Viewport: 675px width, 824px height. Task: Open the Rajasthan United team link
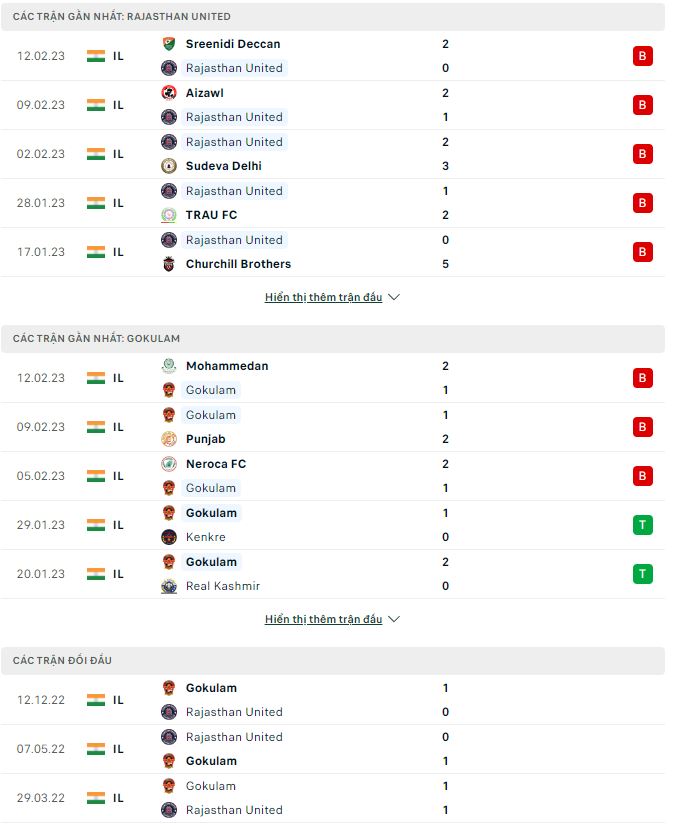click(234, 68)
